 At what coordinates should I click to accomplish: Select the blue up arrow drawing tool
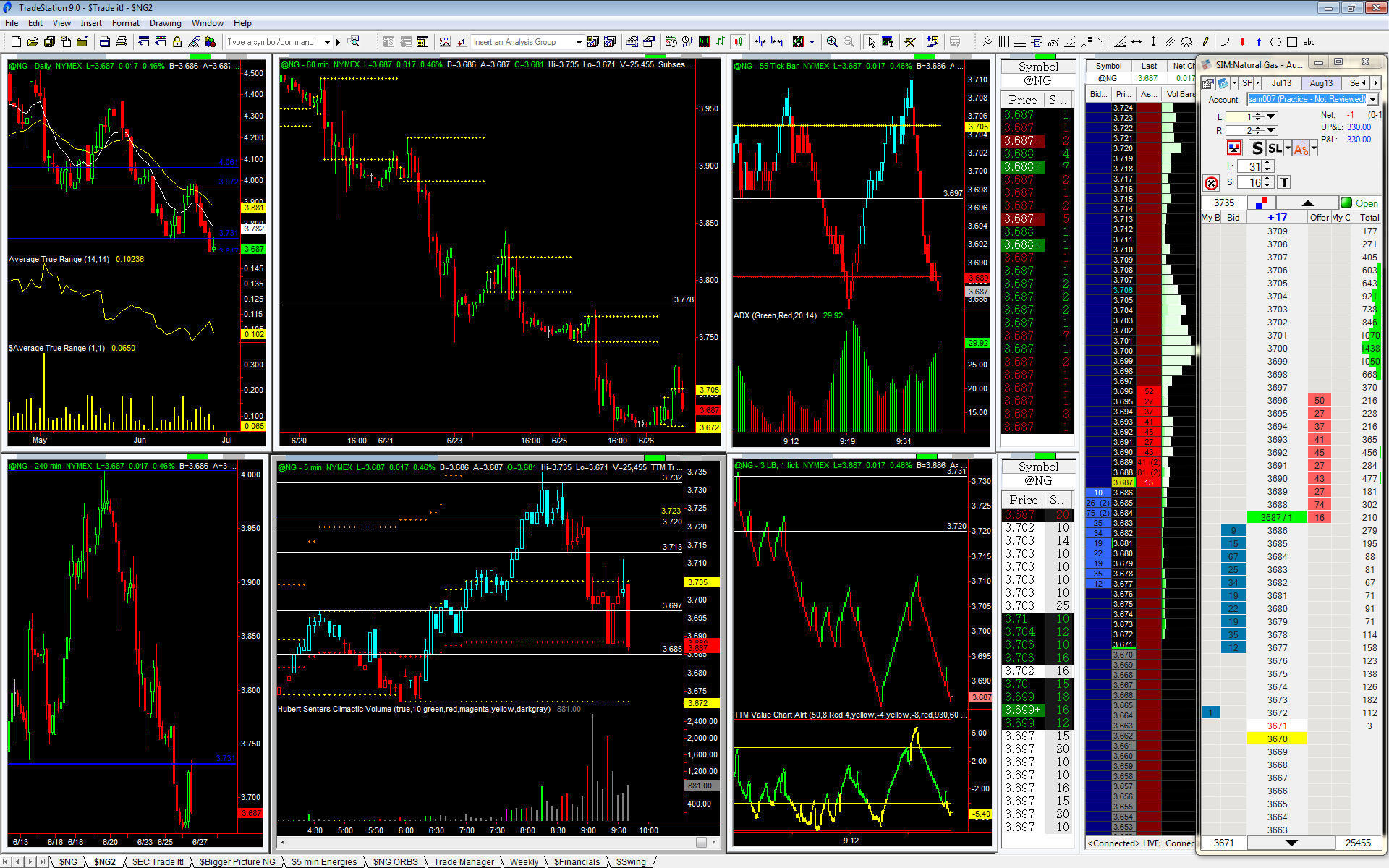[1259, 42]
